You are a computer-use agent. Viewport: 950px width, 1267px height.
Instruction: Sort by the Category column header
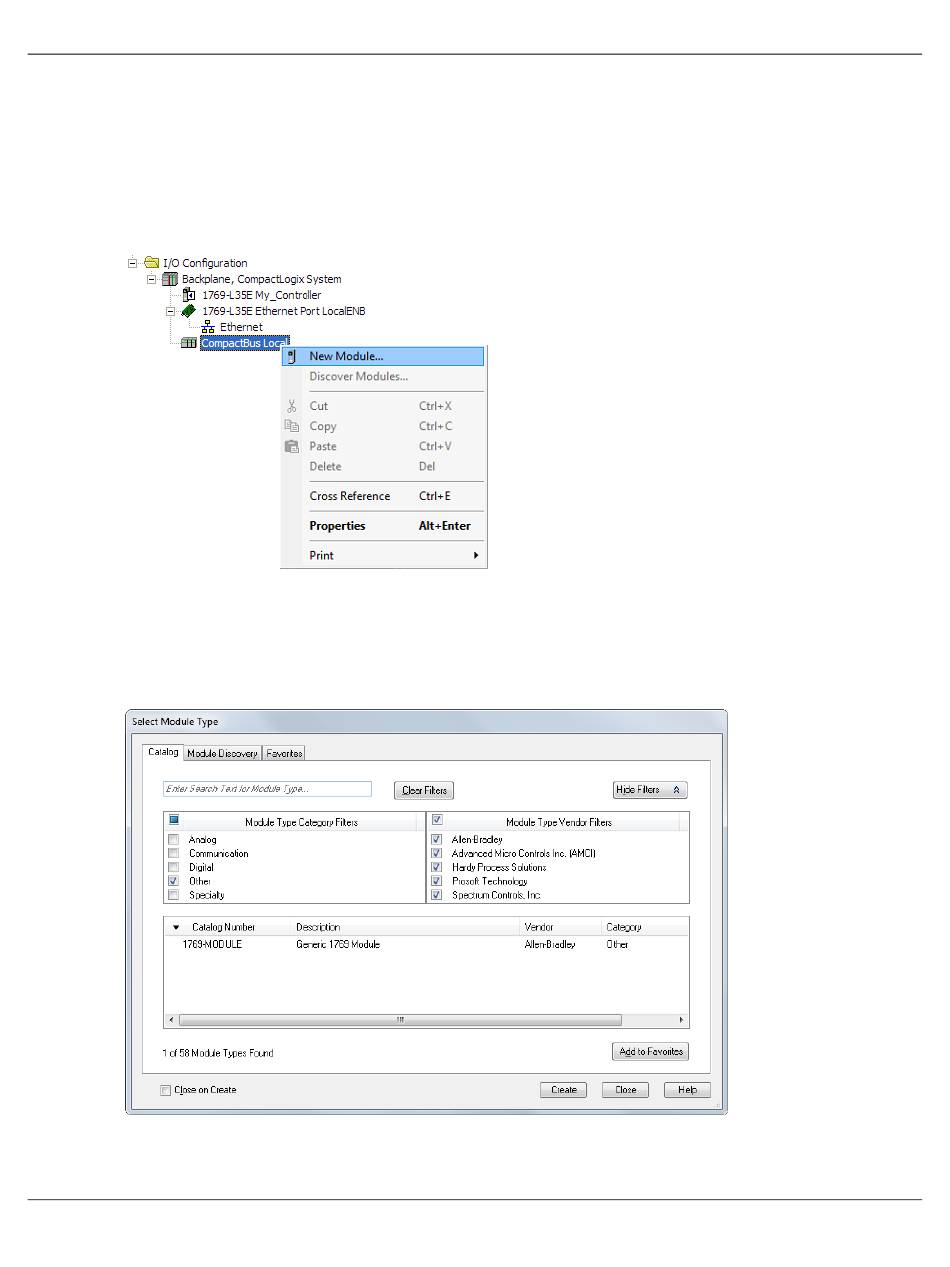click(645, 928)
